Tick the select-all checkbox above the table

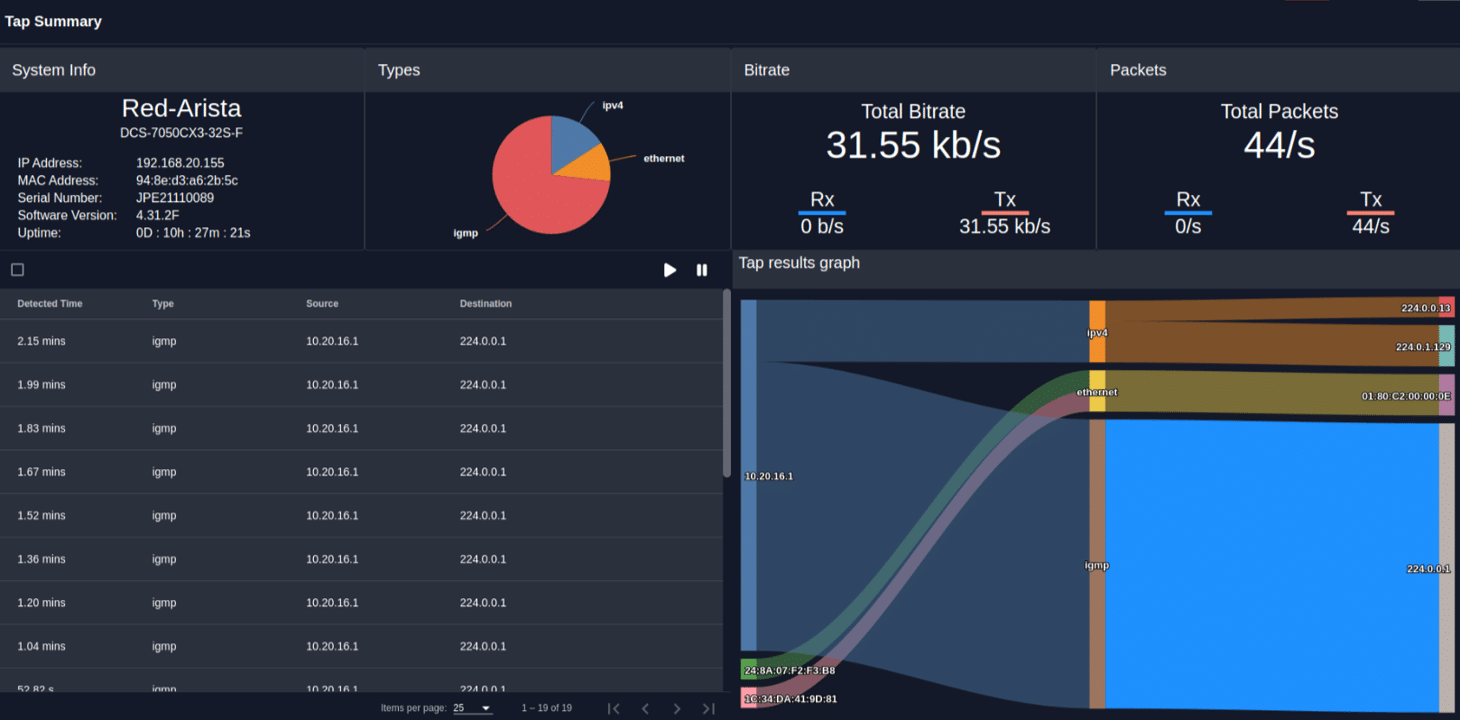(x=17, y=270)
